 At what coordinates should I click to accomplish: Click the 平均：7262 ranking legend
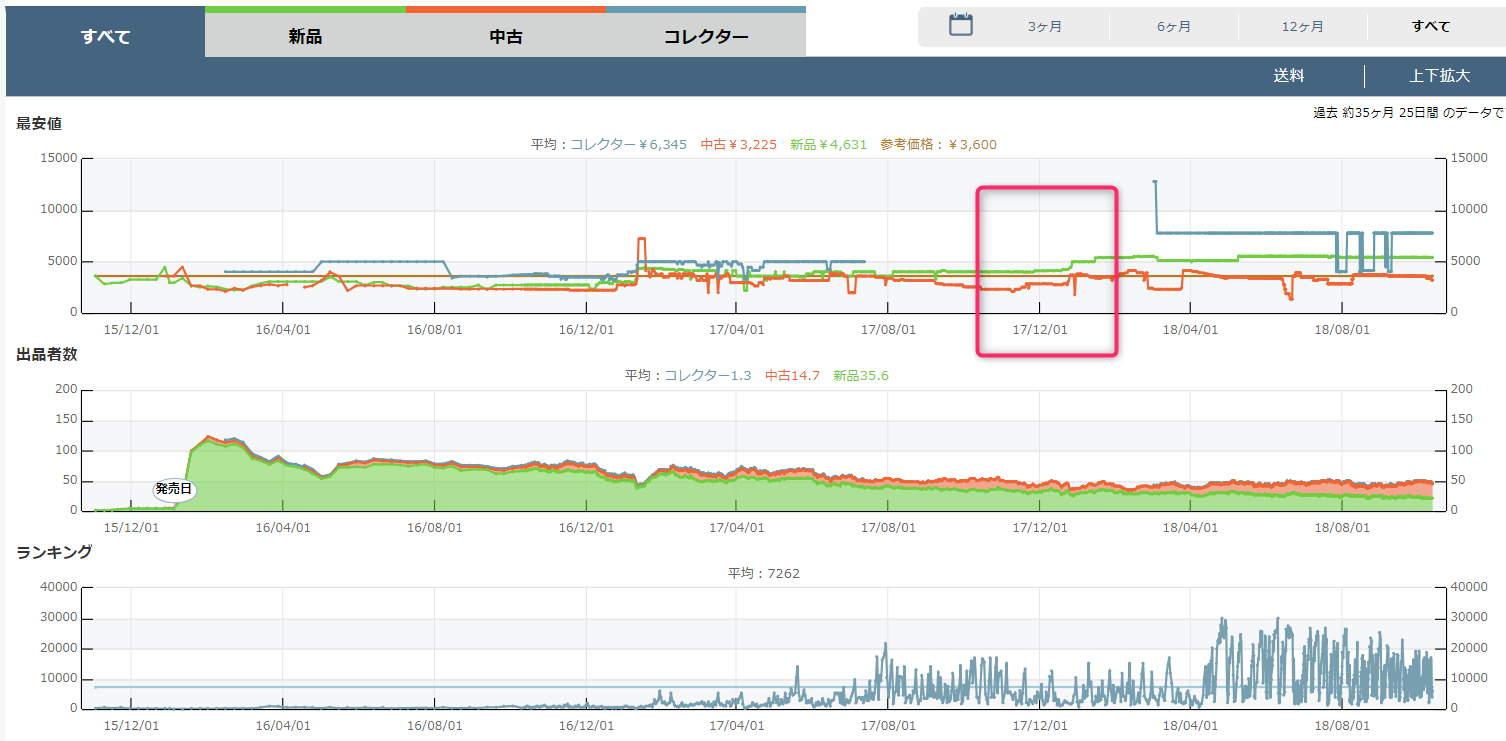[x=763, y=574]
